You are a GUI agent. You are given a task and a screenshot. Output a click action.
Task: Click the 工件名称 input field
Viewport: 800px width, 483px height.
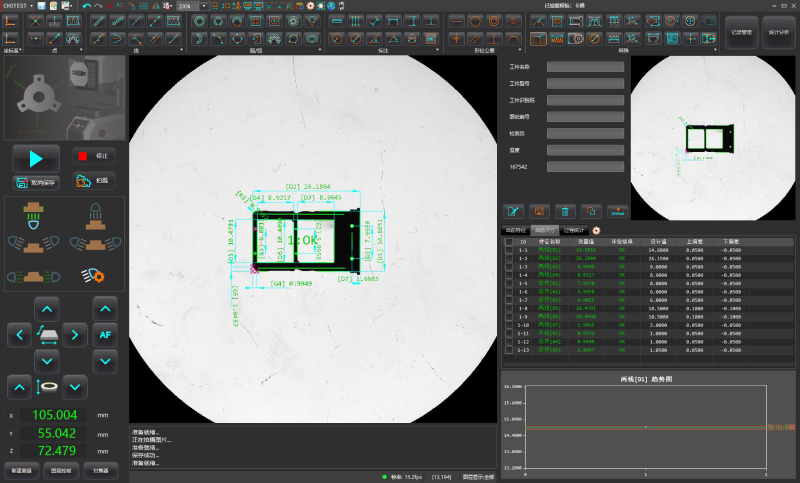[585, 67]
